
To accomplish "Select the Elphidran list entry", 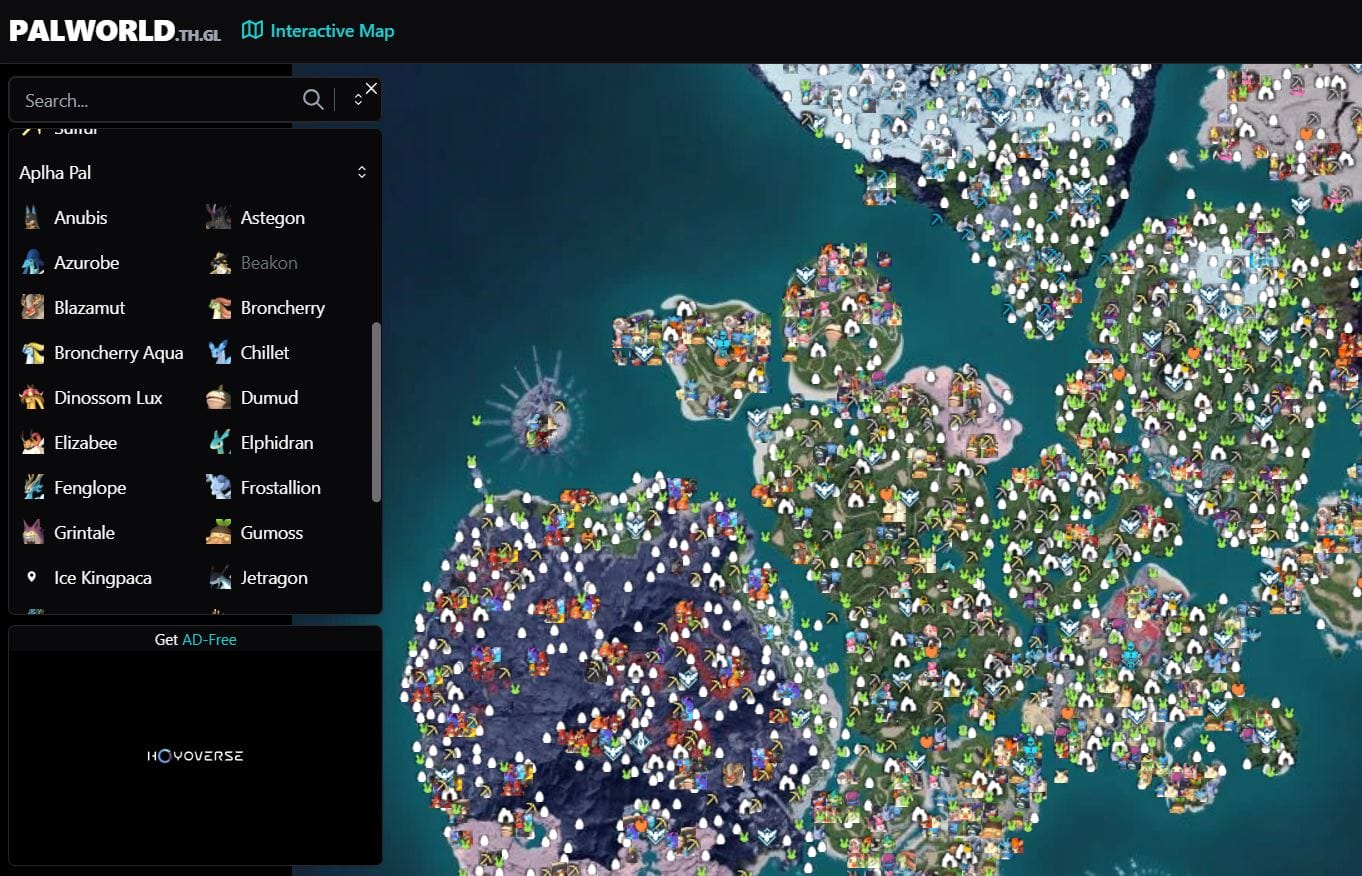I will 259,443.
